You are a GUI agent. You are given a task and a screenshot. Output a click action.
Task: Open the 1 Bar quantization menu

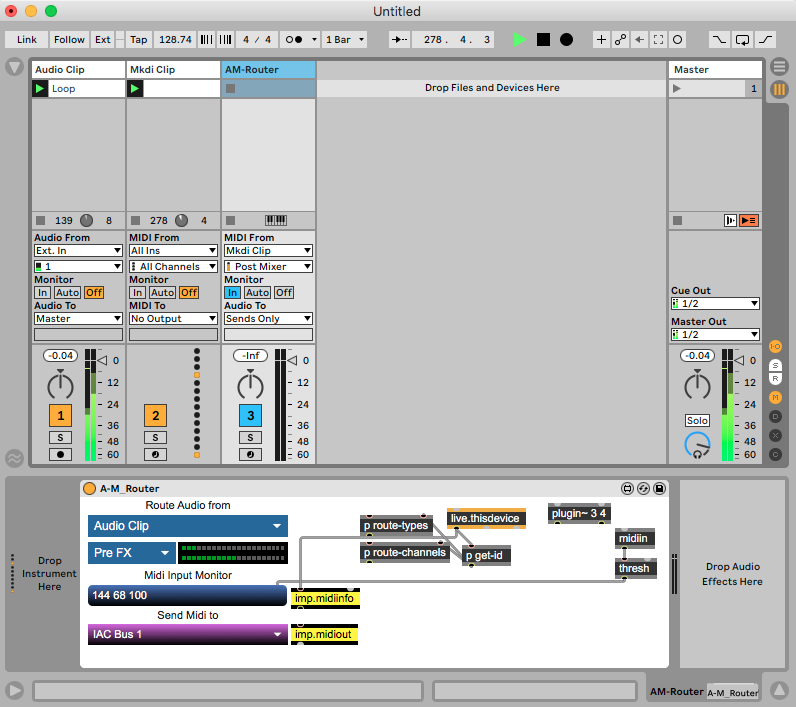pyautogui.click(x=344, y=40)
